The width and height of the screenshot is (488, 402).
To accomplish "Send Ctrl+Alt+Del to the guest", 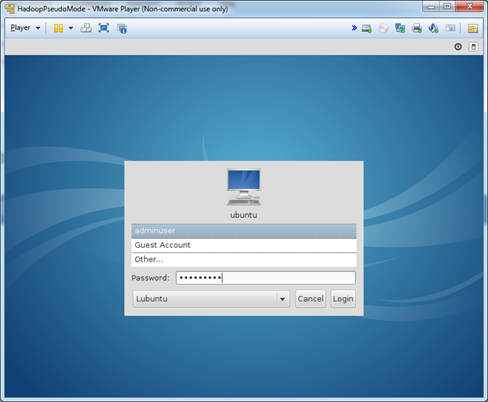I will tap(86, 28).
